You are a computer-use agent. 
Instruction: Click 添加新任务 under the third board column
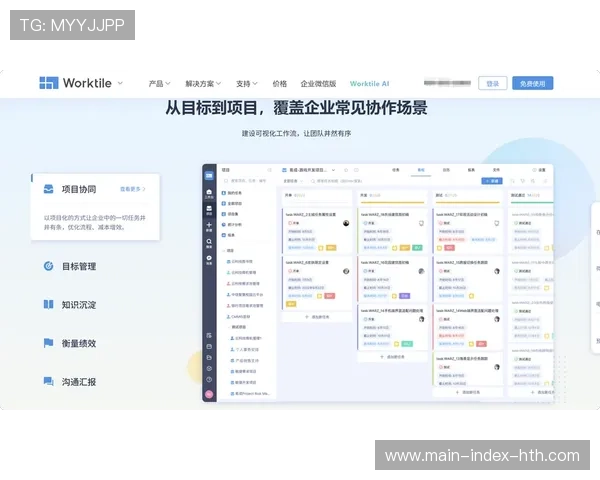(x=468, y=392)
